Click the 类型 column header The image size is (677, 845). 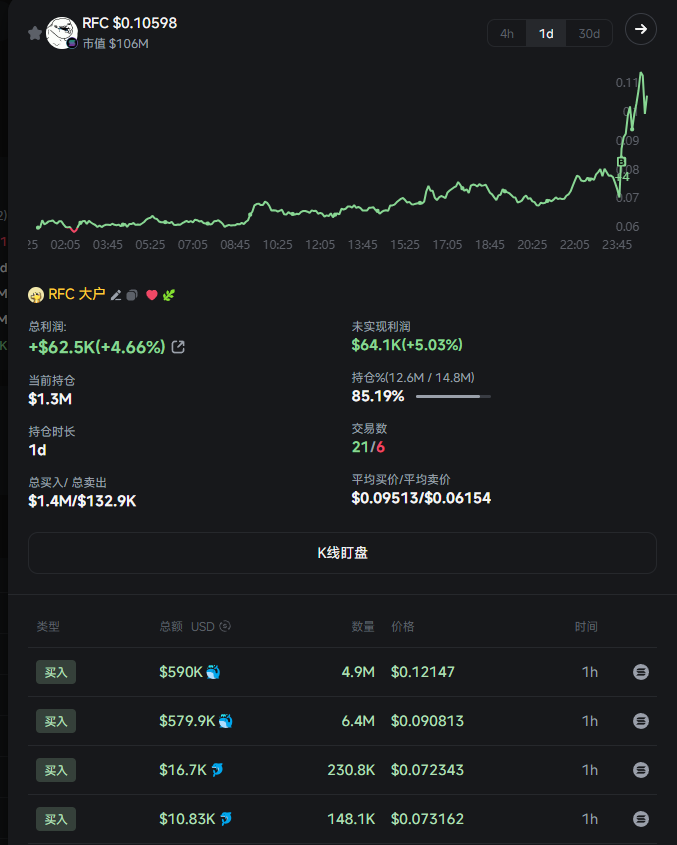pos(48,626)
